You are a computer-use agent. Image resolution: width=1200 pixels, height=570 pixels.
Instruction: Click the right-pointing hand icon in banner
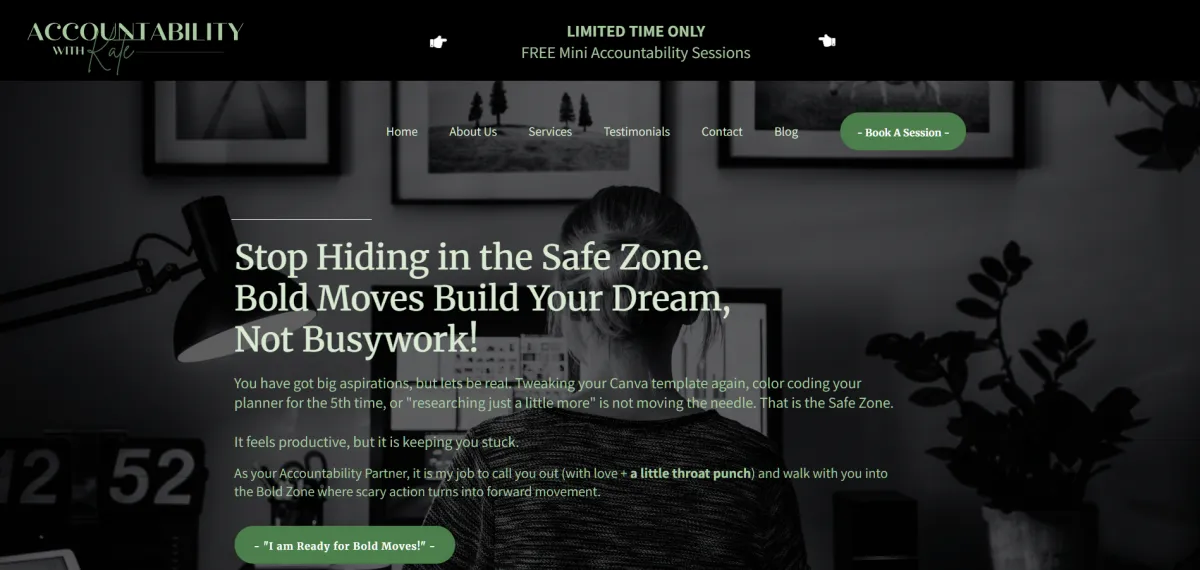point(438,42)
